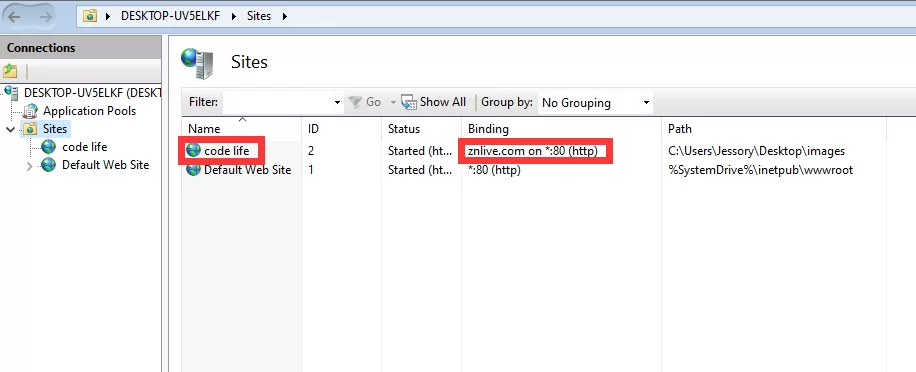The image size is (916, 372).
Task: Click Default Web Site globe icon in the tree
Action: click(48, 166)
